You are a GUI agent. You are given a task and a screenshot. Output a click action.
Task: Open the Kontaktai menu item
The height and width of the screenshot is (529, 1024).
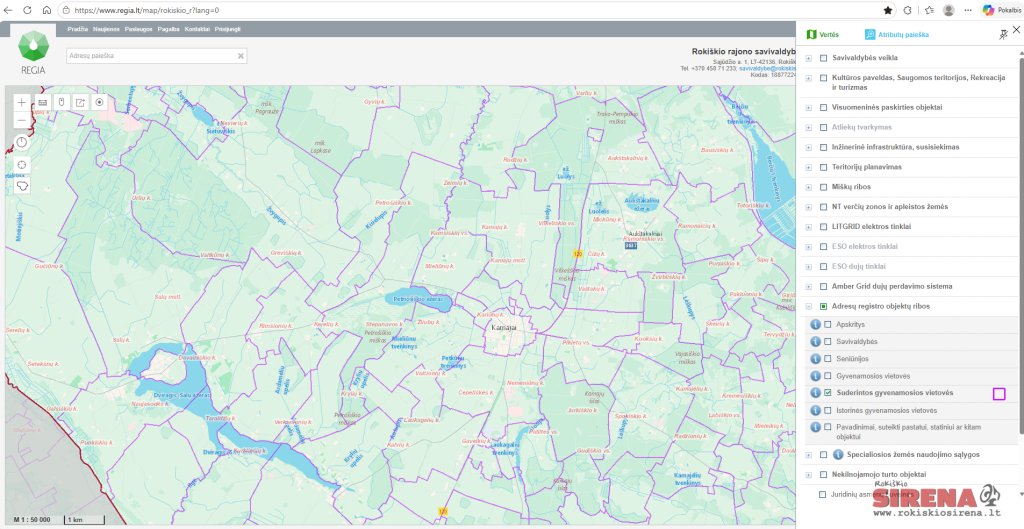tap(197, 29)
